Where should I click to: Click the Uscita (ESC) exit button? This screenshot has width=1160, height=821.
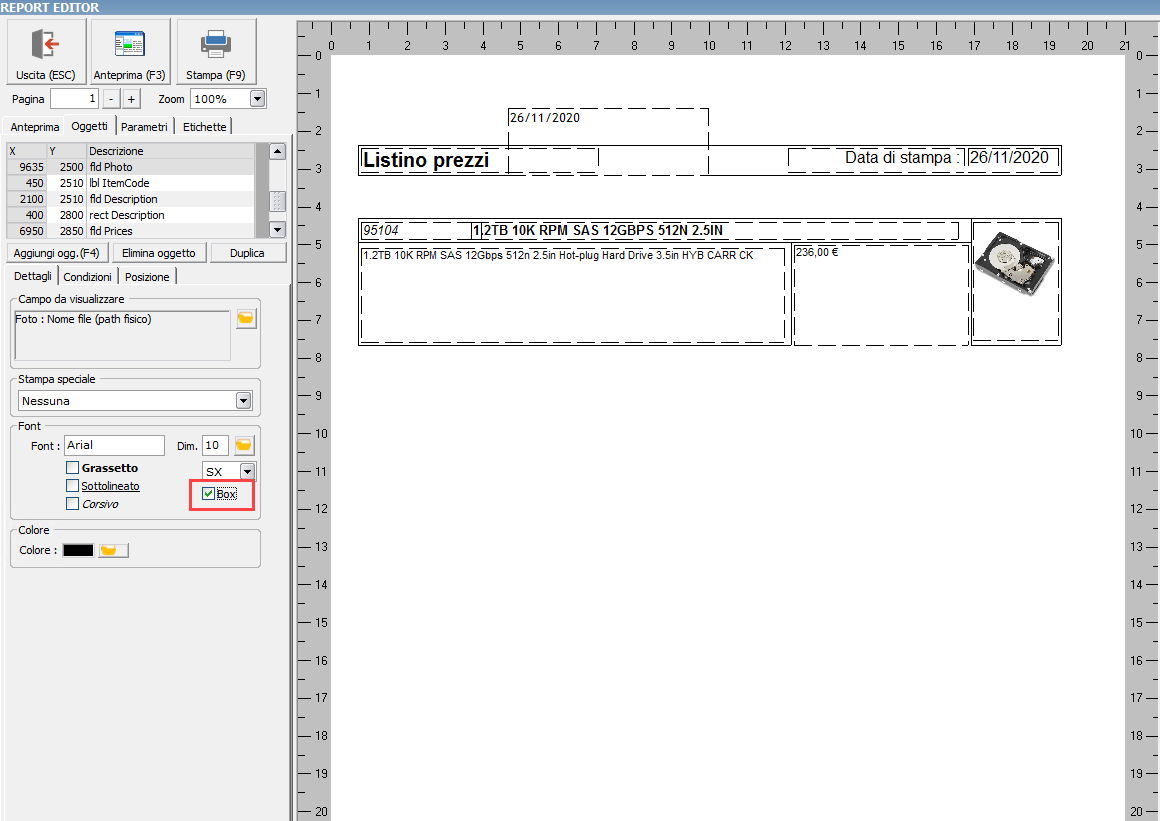point(46,52)
